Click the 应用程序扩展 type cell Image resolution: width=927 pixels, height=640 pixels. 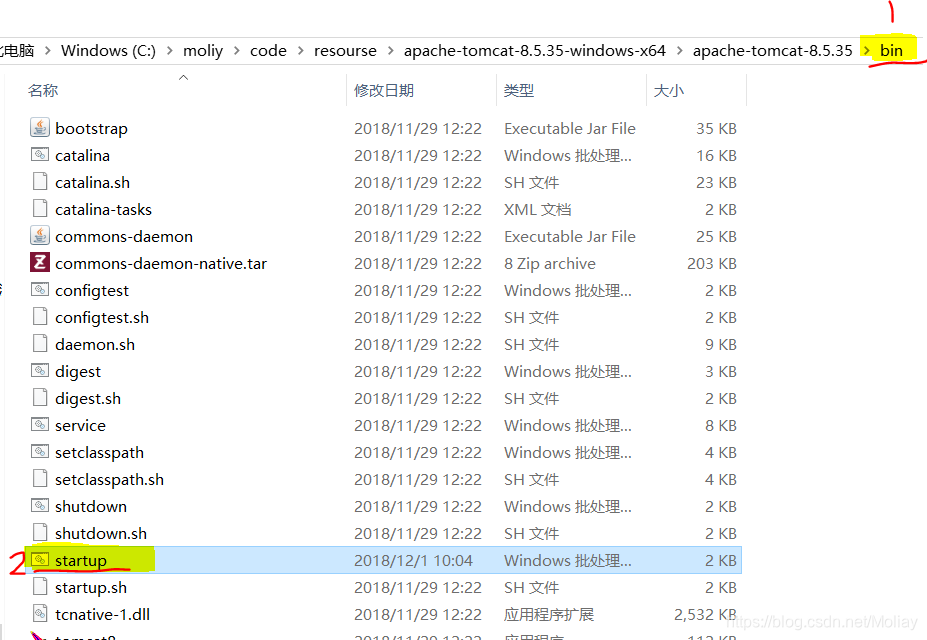[549, 615]
